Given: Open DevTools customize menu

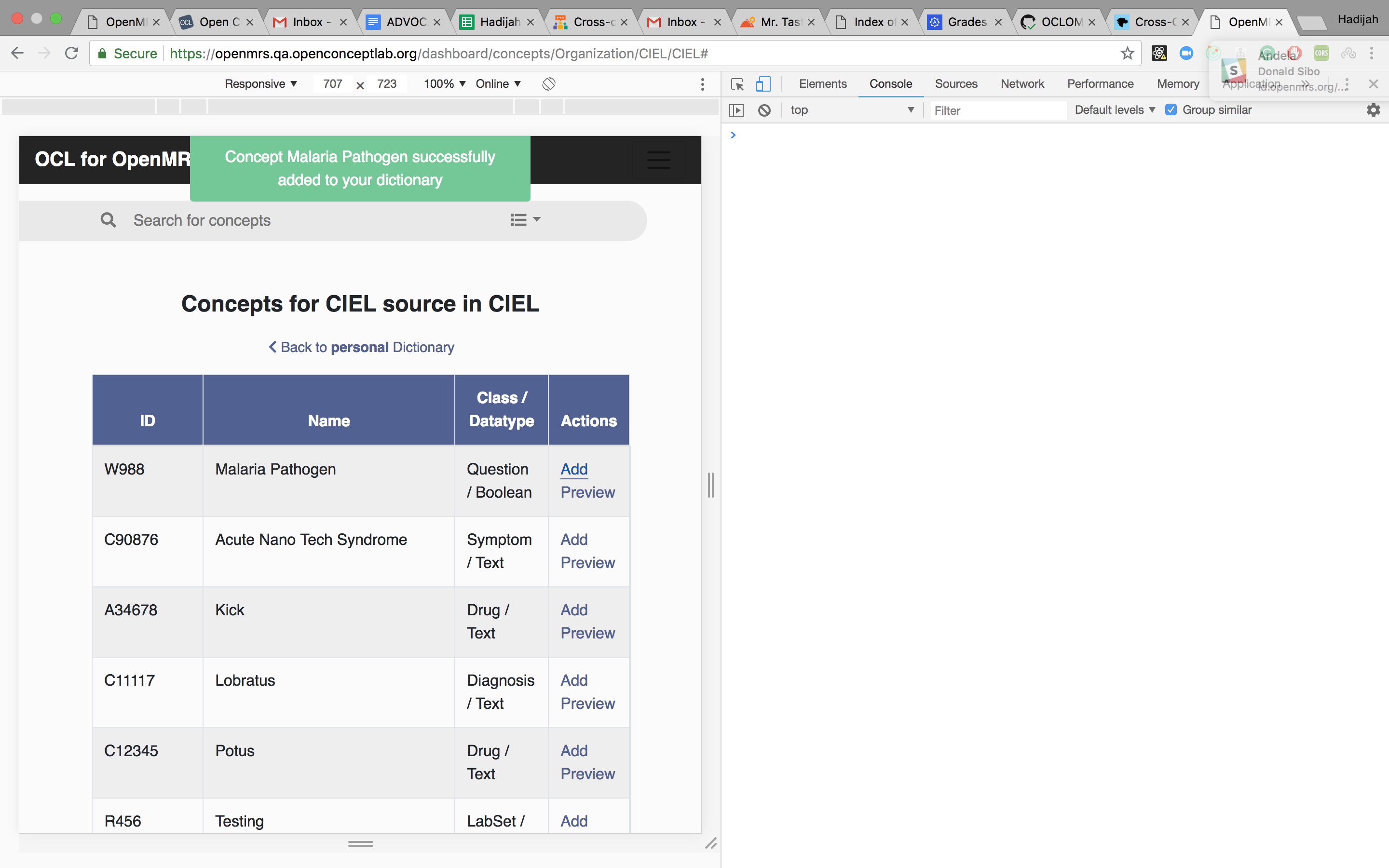Looking at the screenshot, I should (x=1347, y=84).
